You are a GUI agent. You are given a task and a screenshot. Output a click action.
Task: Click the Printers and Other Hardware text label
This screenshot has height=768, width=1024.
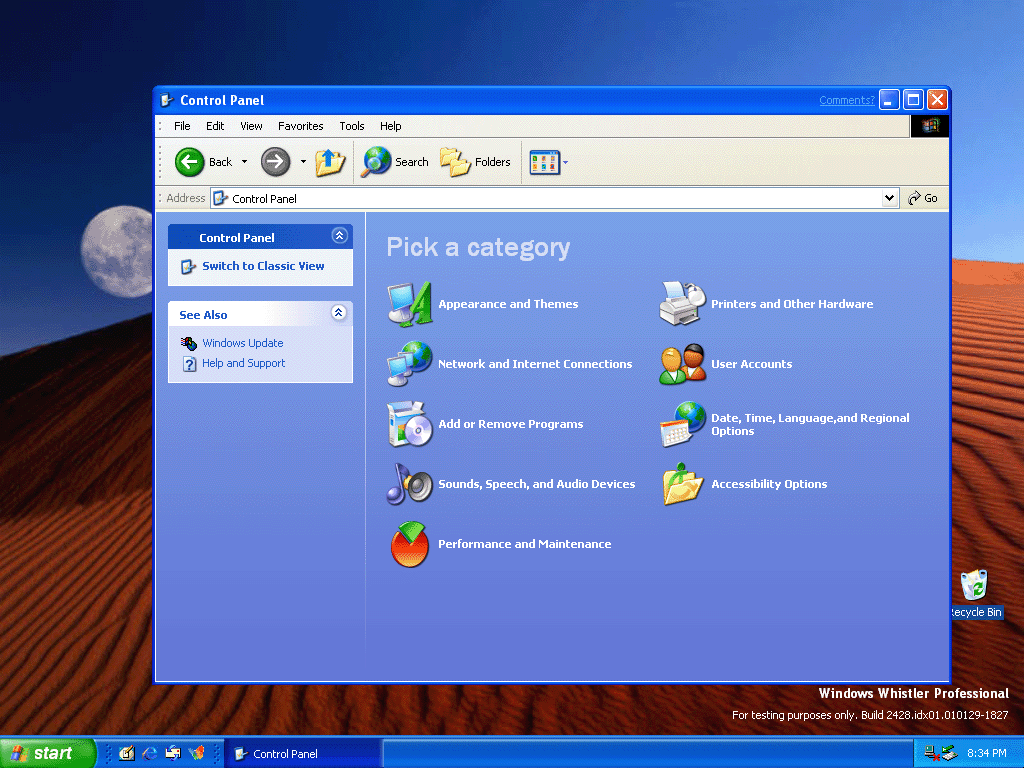click(792, 304)
